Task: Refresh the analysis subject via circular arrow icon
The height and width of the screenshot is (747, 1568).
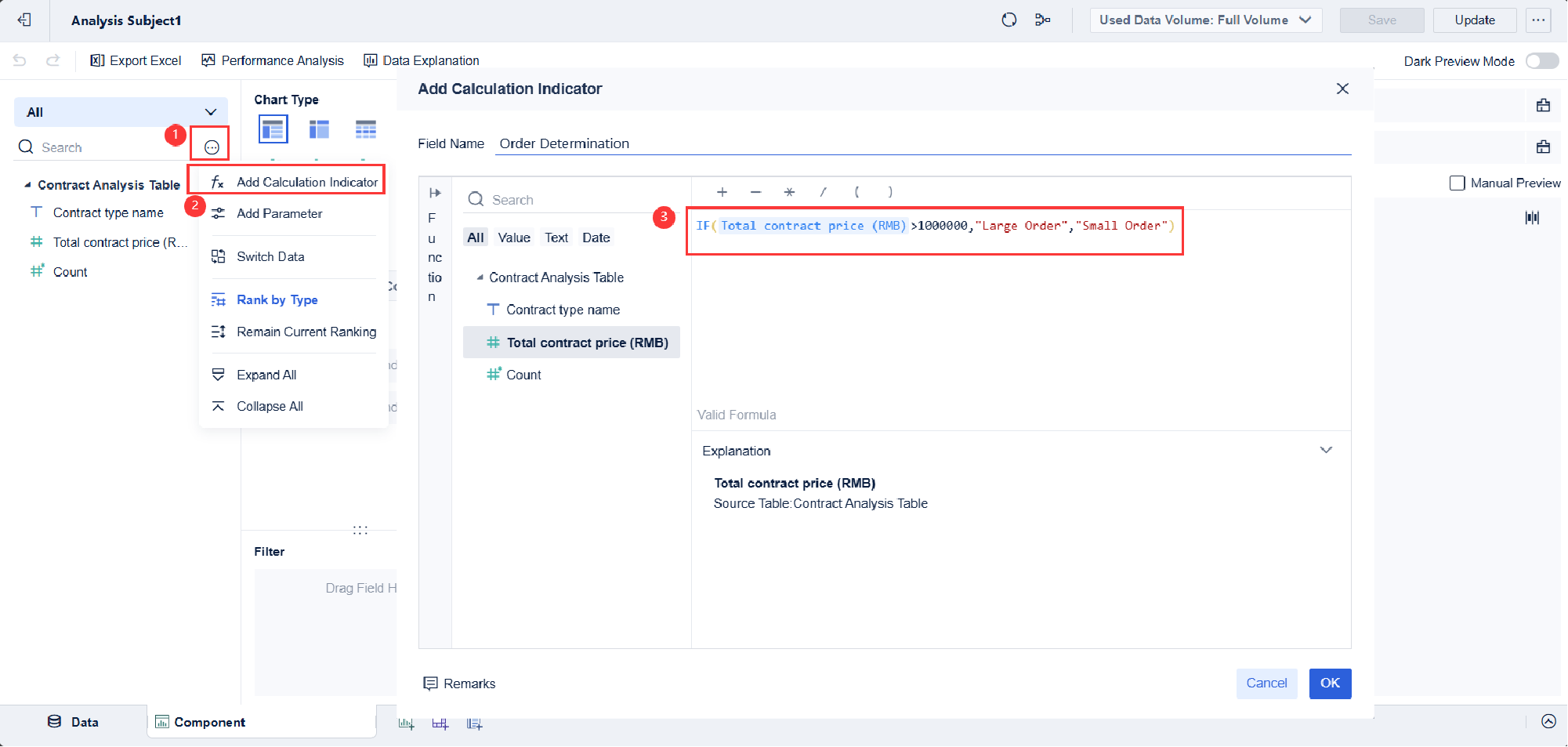Action: [x=1009, y=20]
